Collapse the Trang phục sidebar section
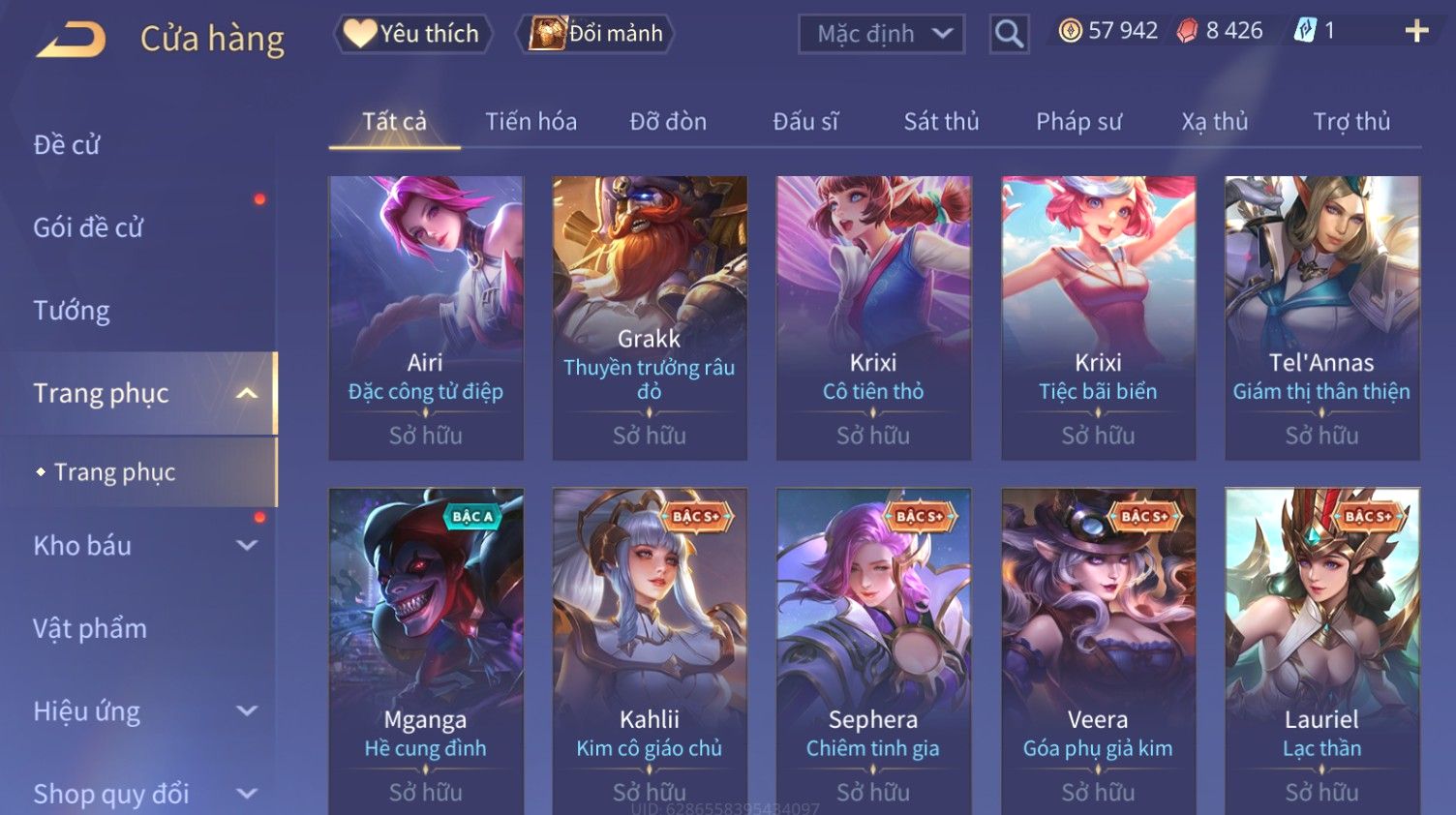The height and width of the screenshot is (815, 1456). pyautogui.click(x=247, y=393)
